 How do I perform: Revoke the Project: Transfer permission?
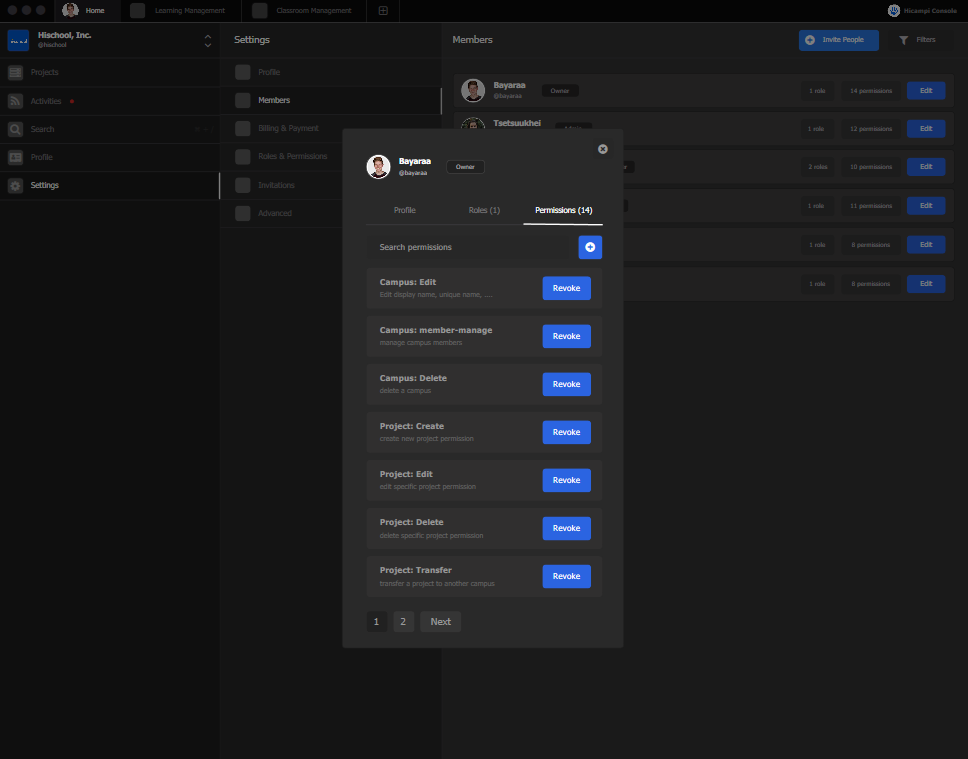pyautogui.click(x=566, y=576)
